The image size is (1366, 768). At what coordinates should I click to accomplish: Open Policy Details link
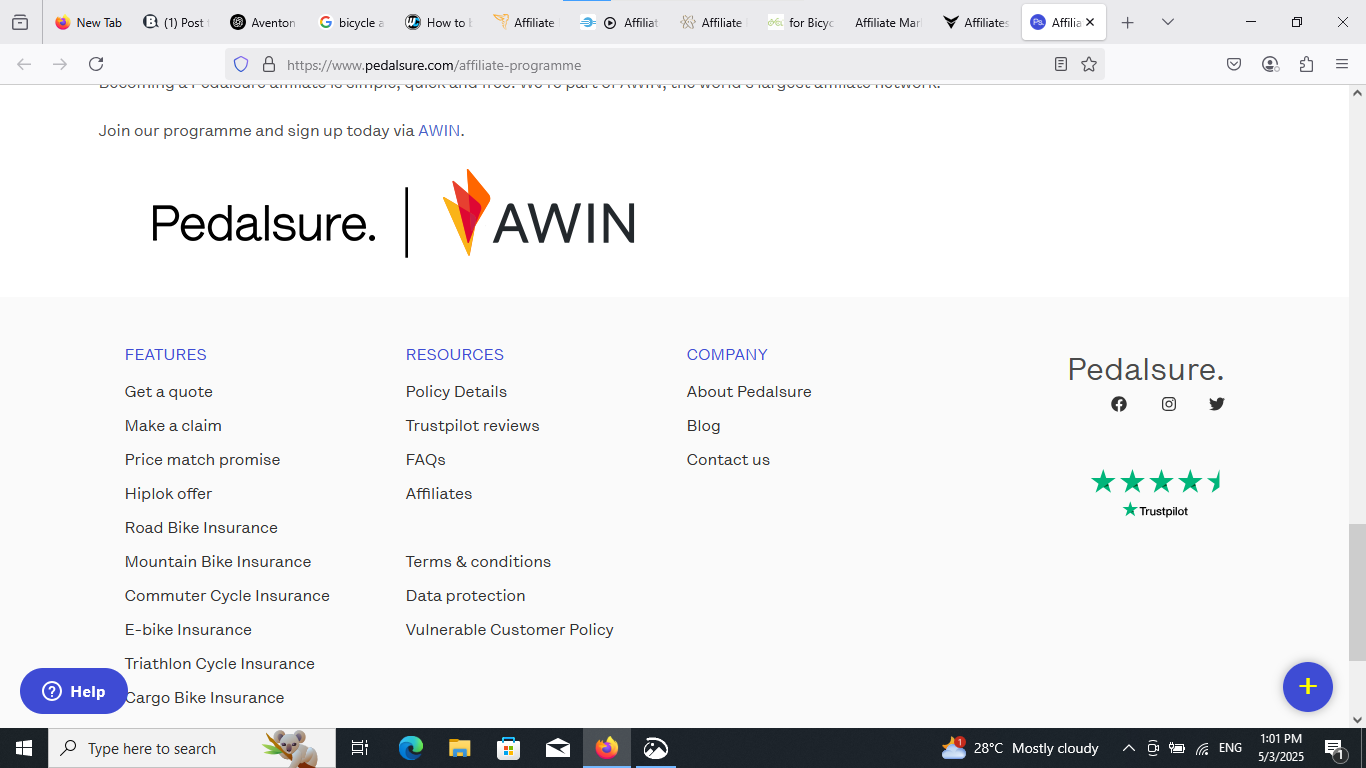click(x=456, y=392)
